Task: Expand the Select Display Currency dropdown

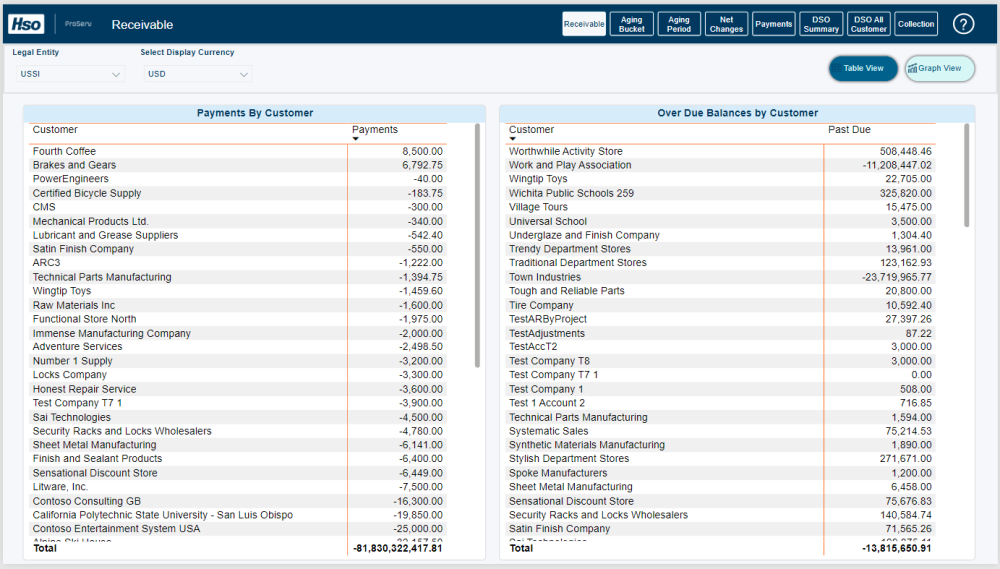Action: click(x=196, y=74)
